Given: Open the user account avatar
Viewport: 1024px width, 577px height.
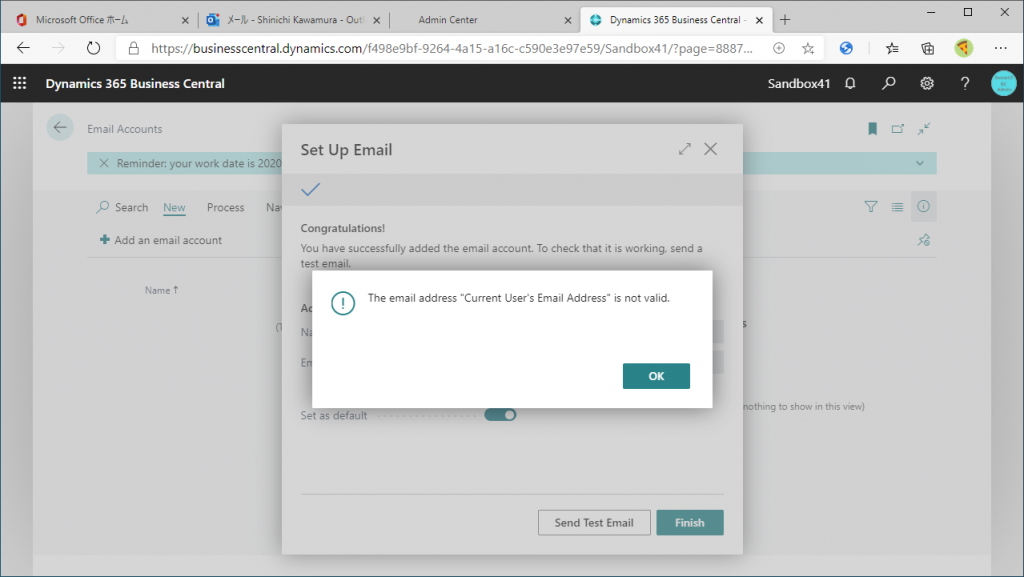Looking at the screenshot, I should click(x=1003, y=84).
